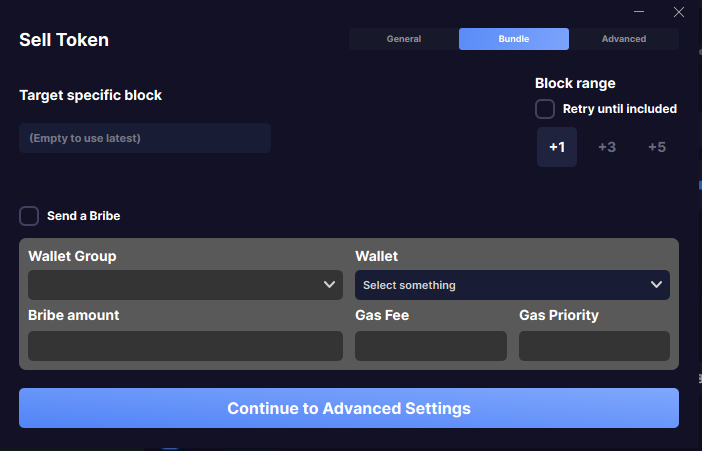Expand the Wallet 'Select something' dropdown
This screenshot has width=702, height=451.
point(512,285)
